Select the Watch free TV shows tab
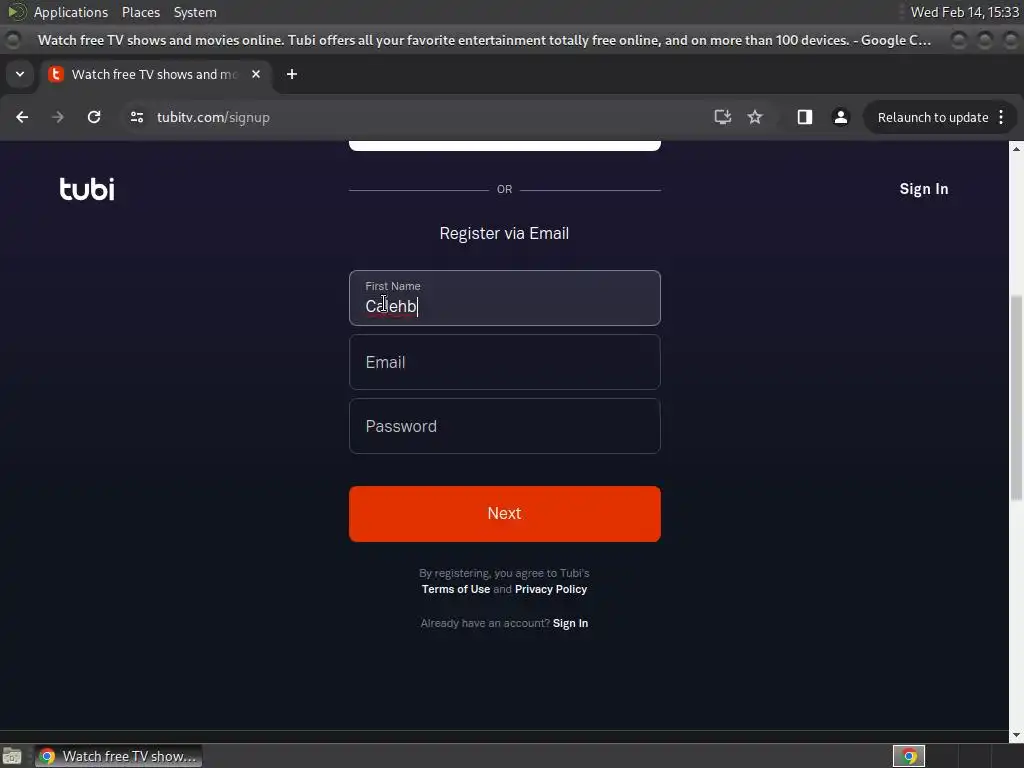The width and height of the screenshot is (1024, 768). point(155,74)
